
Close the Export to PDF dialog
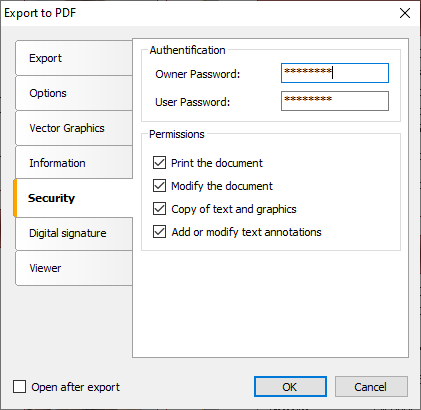pyautogui.click(x=405, y=13)
